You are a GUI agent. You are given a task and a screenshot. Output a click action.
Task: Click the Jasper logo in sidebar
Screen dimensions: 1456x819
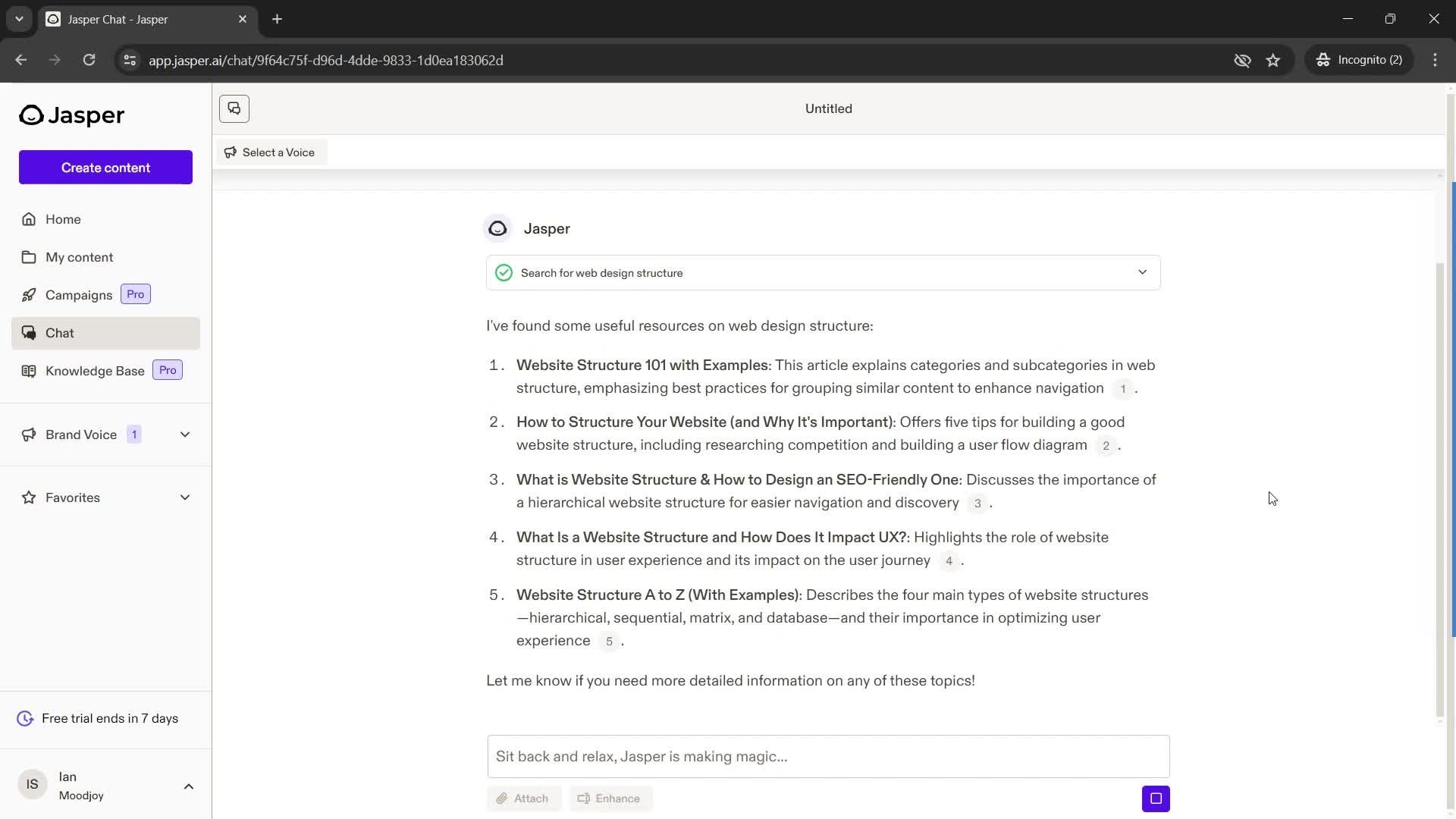72,115
